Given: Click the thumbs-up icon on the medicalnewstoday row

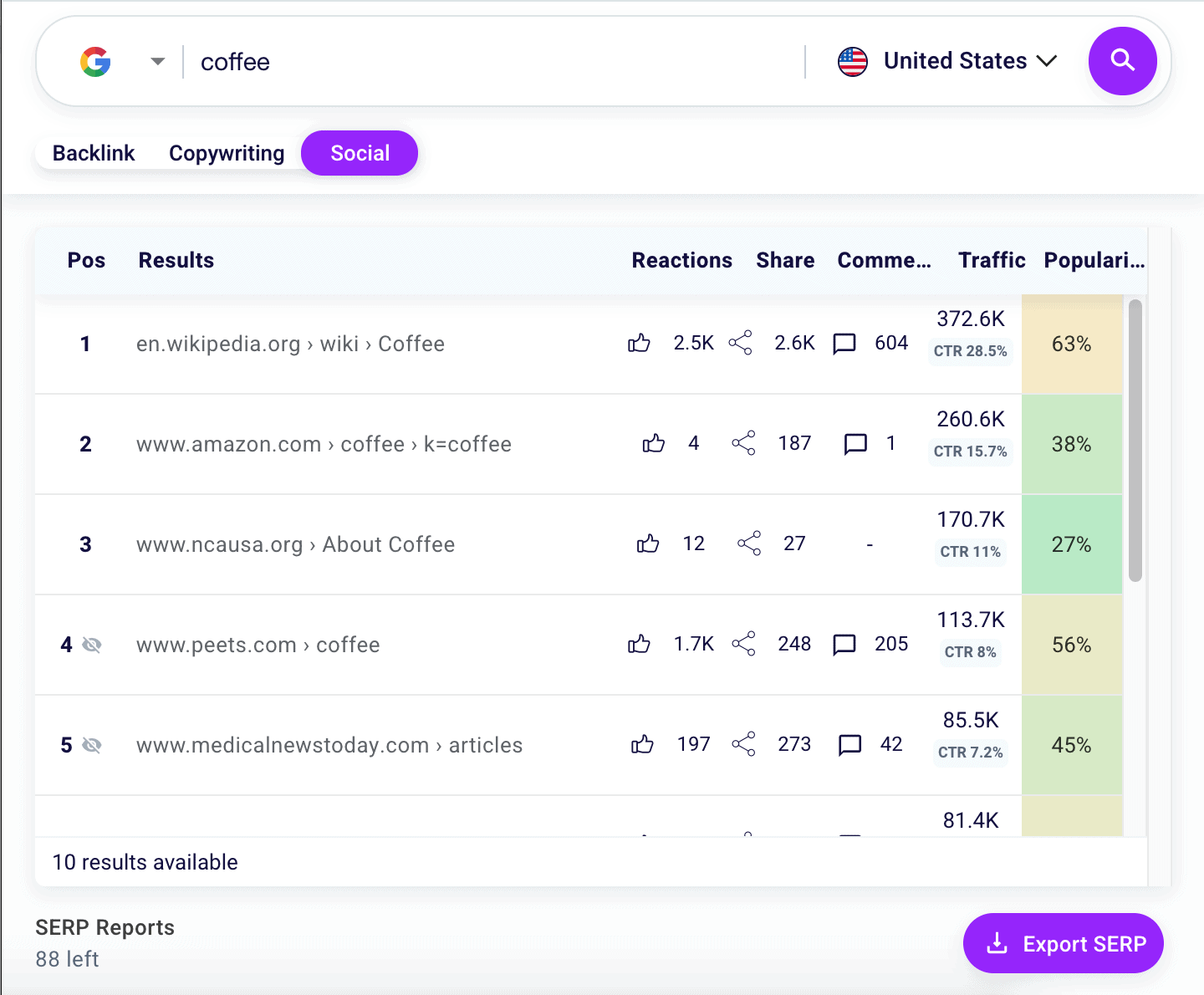Looking at the screenshot, I should click(x=642, y=744).
